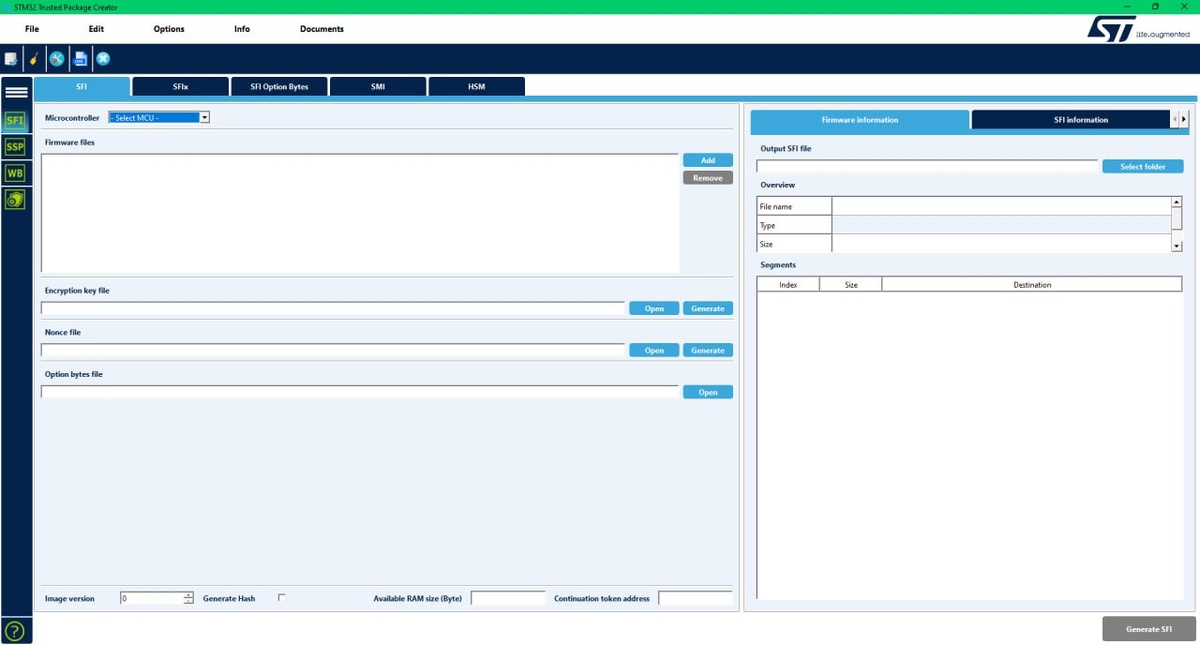Click inside the Firmware files list box
1200x645 pixels.
click(x=360, y=213)
